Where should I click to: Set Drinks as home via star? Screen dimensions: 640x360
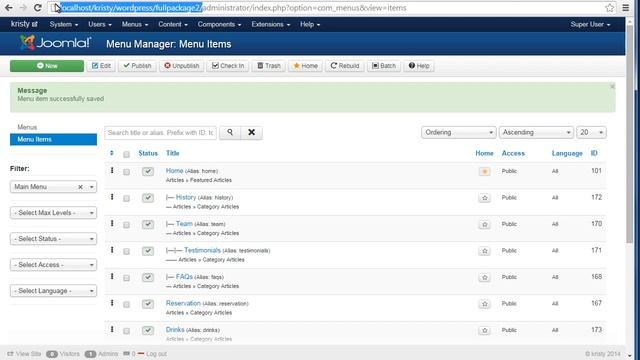pyautogui.click(x=484, y=331)
